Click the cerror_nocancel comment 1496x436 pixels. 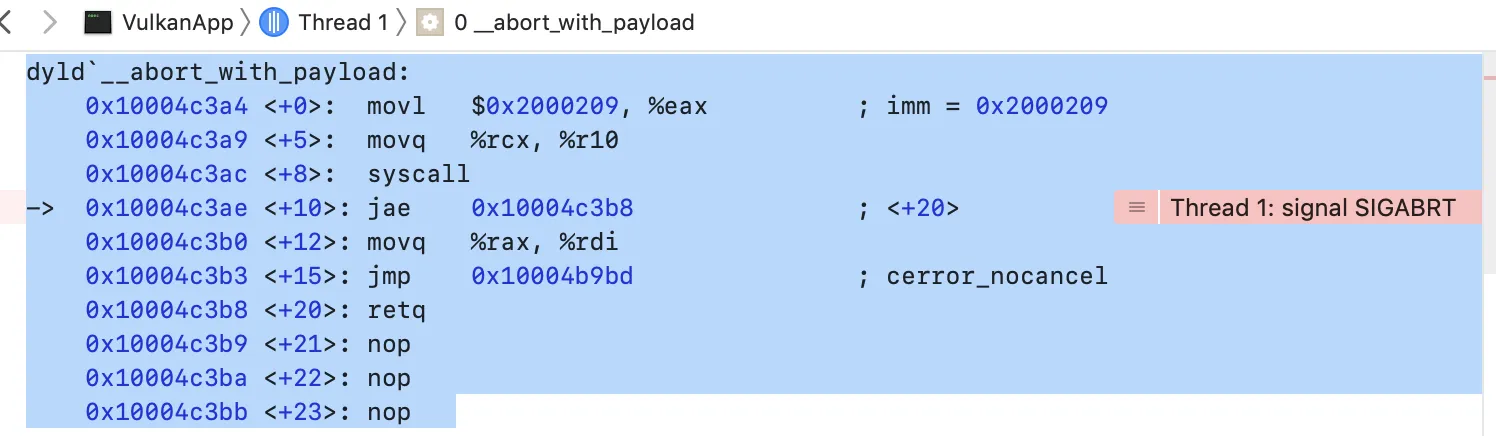point(997,276)
